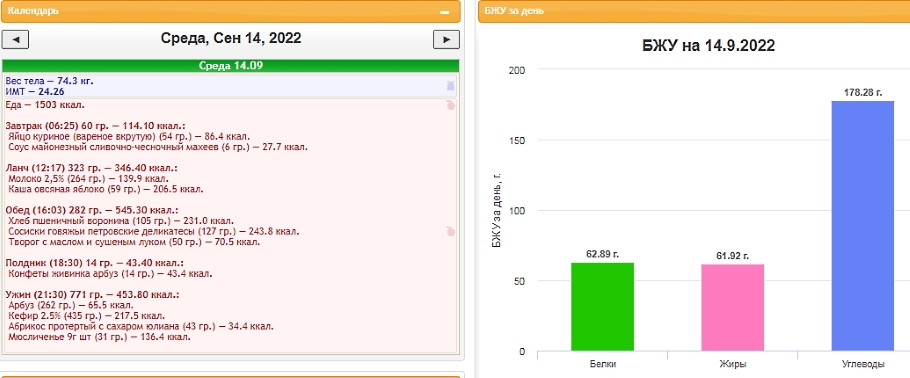The image size is (910, 378).
Task: Click the ИМТ 24.26 line
Action: pos(35,91)
